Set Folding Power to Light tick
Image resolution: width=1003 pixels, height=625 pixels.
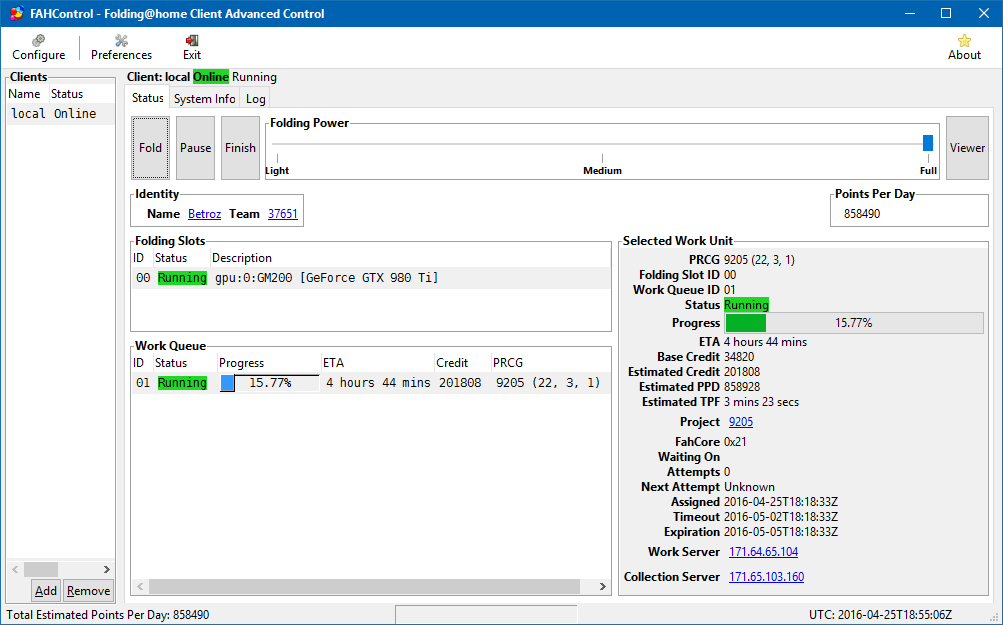tap(277, 157)
